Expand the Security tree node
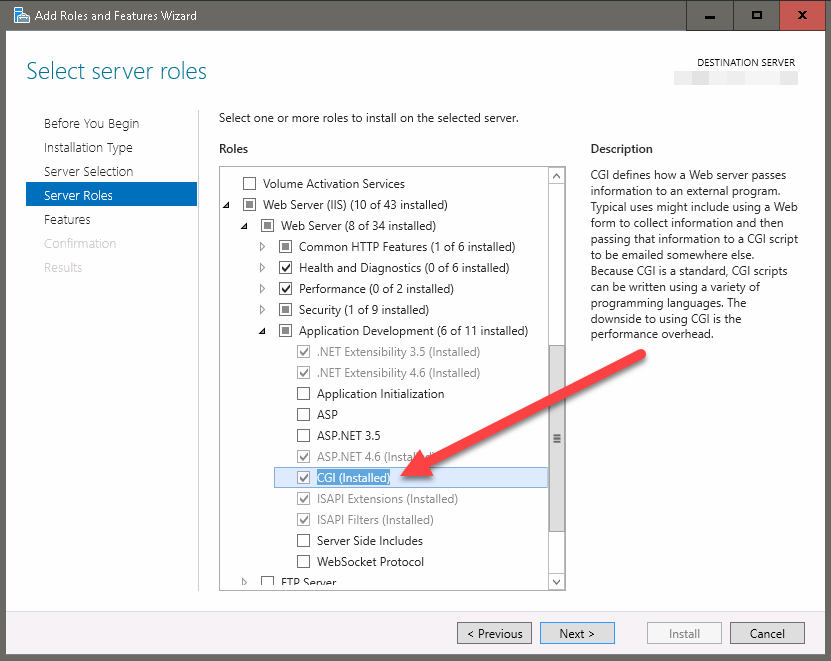The width and height of the screenshot is (831, 661). coord(263,310)
